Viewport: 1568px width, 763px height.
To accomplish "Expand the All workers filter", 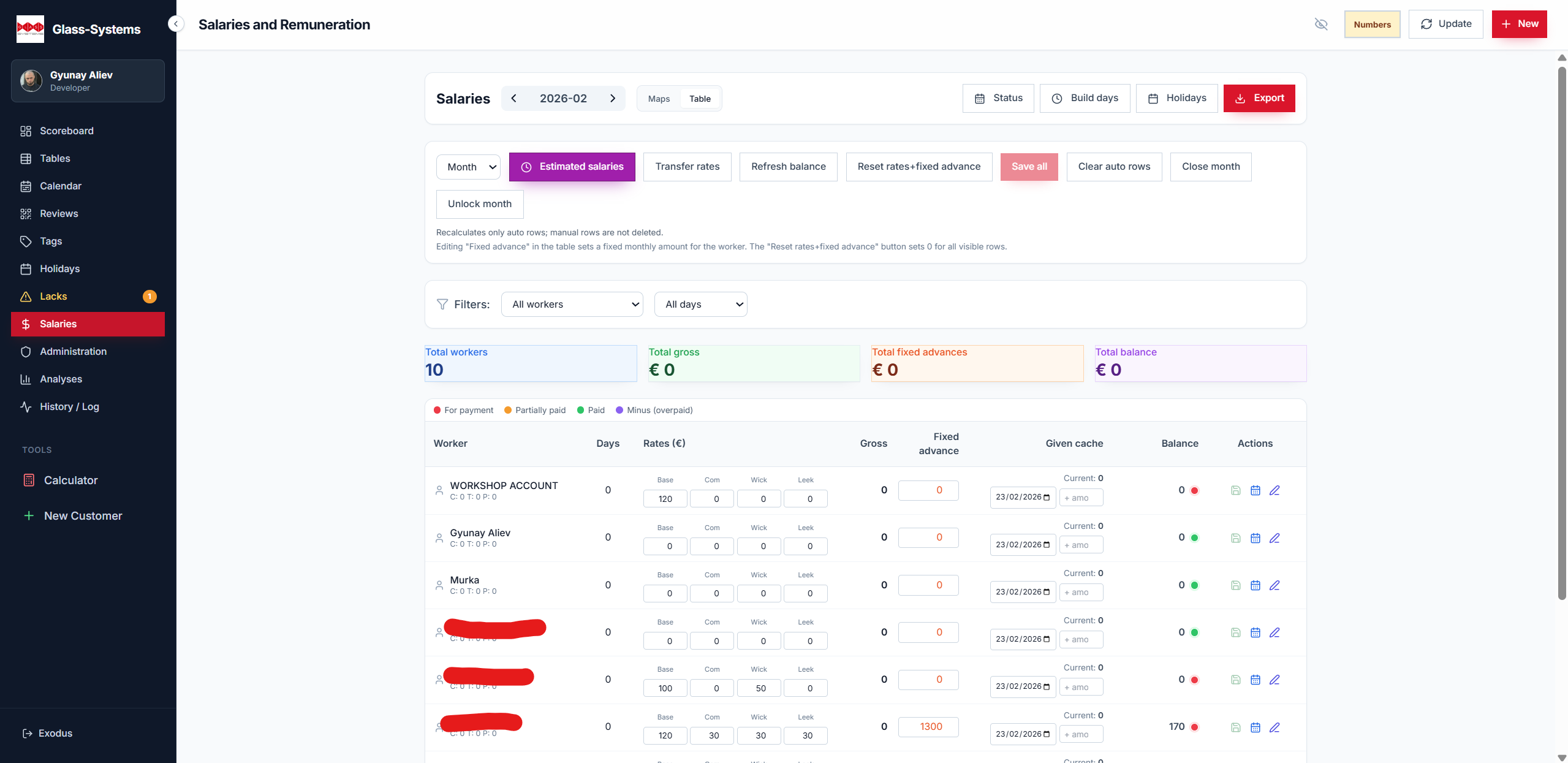I will click(x=572, y=305).
